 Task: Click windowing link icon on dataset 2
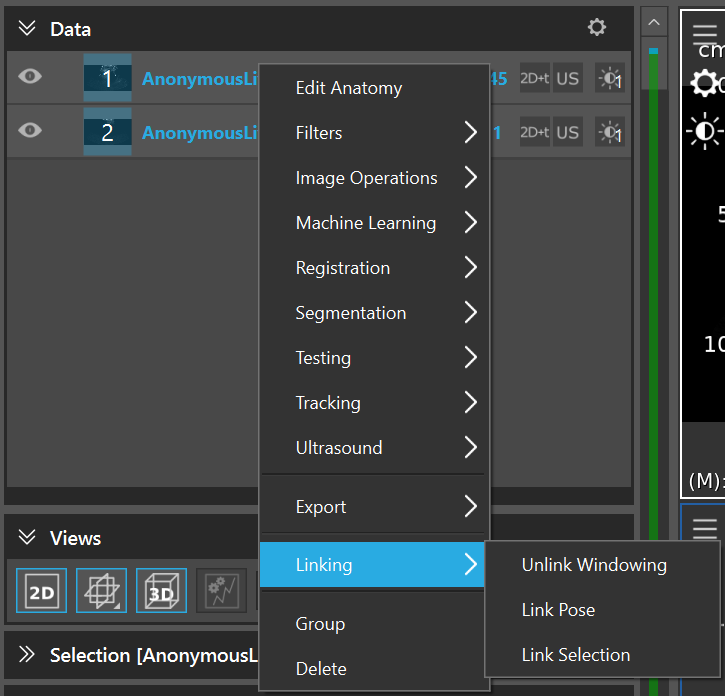click(608, 133)
